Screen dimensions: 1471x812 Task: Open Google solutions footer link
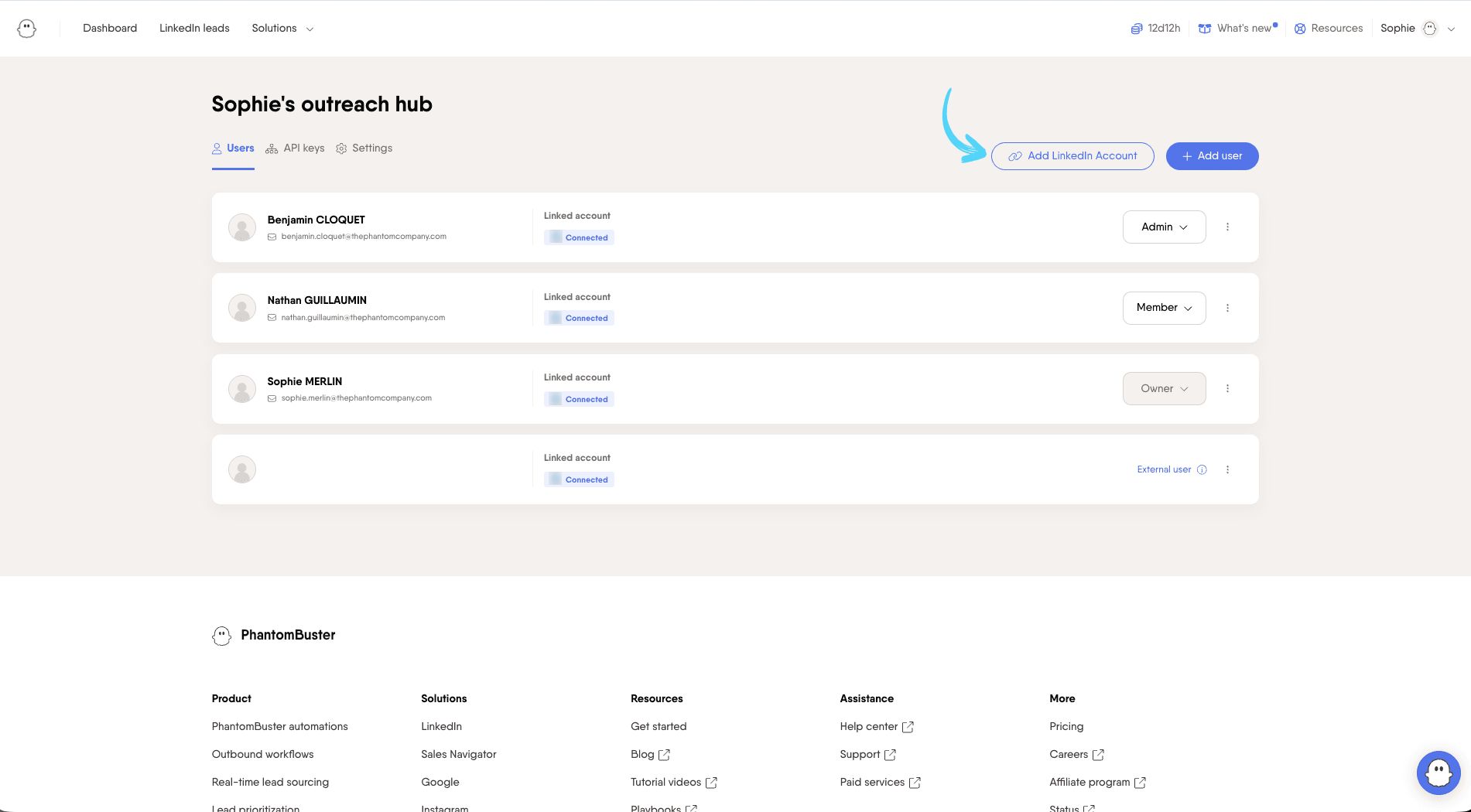440,782
